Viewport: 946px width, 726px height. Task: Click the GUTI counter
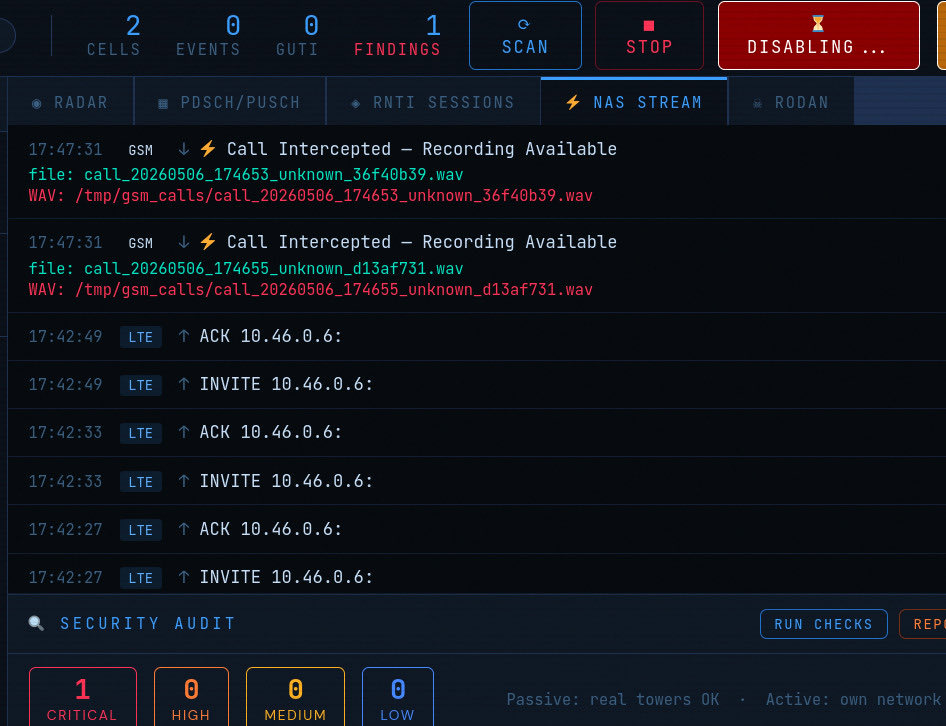pos(297,36)
